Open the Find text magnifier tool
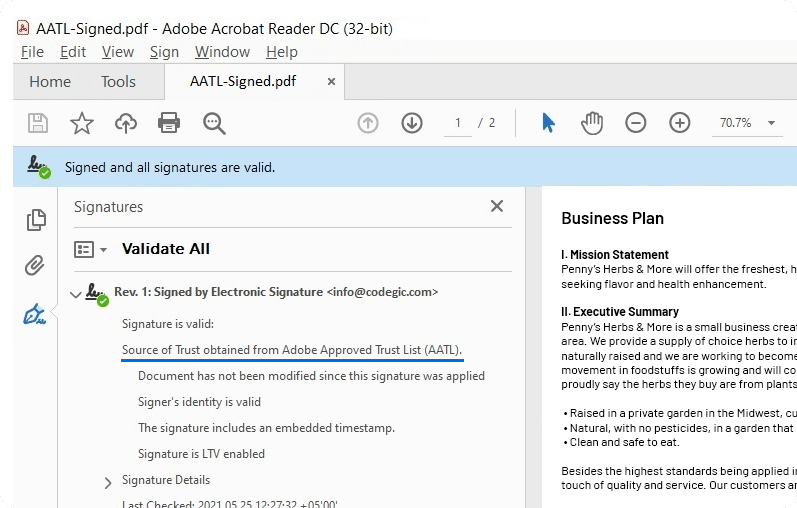 click(x=214, y=123)
